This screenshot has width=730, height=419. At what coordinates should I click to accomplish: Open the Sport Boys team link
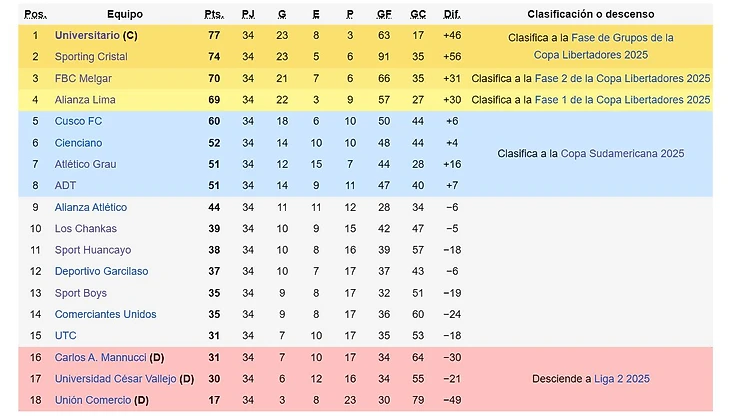(81, 293)
